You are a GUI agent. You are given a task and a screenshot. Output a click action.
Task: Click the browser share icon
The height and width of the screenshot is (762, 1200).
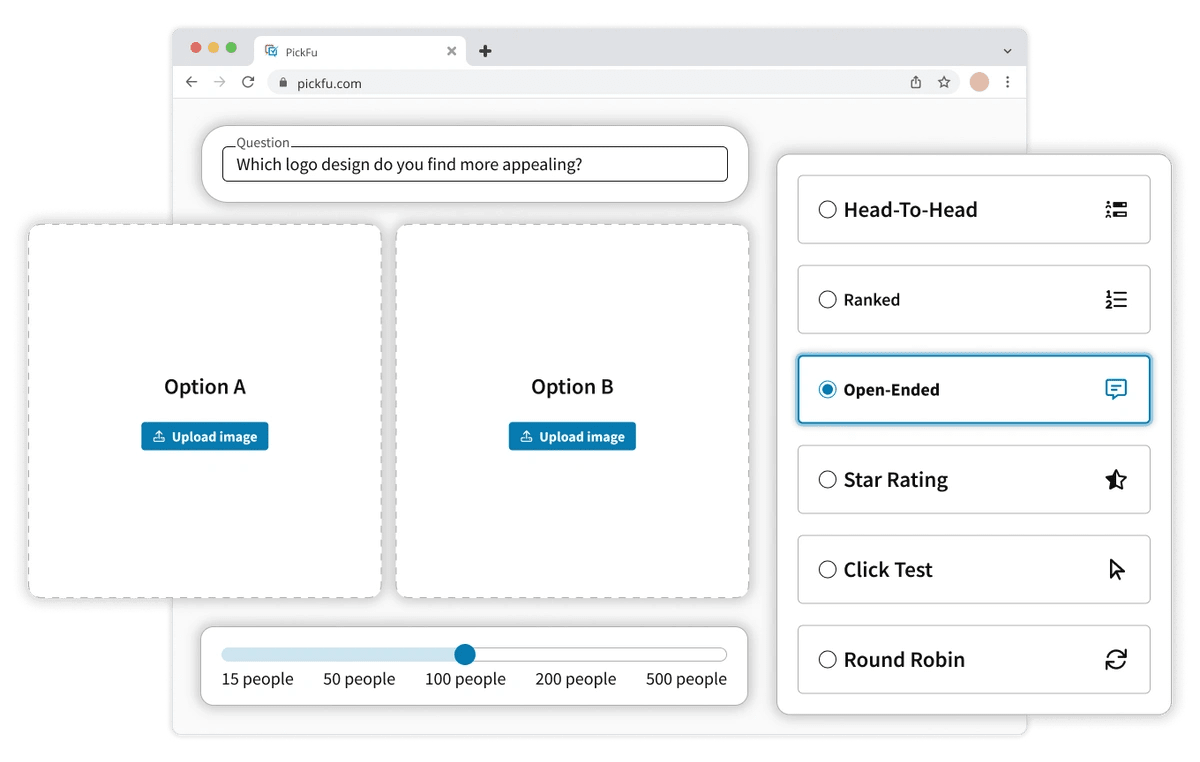click(x=915, y=83)
